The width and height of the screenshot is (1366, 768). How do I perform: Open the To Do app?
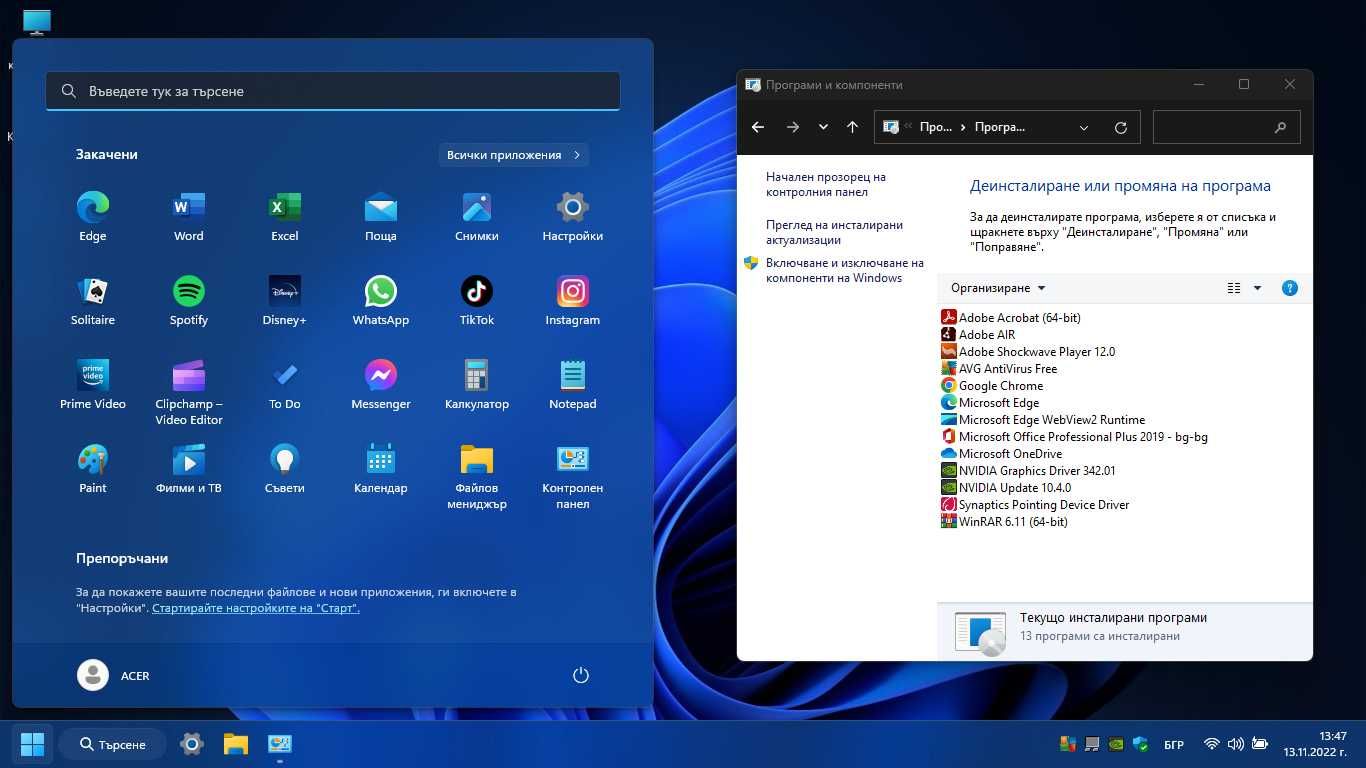pyautogui.click(x=285, y=385)
